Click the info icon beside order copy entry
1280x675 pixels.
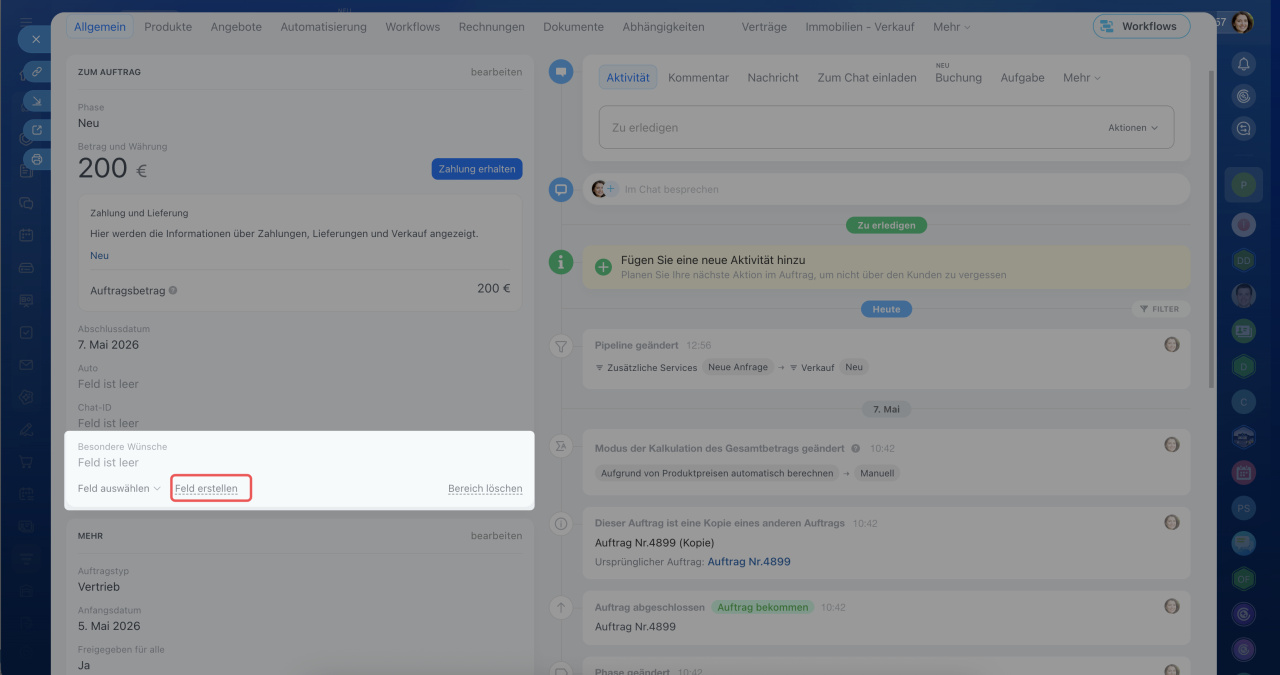pos(561,523)
